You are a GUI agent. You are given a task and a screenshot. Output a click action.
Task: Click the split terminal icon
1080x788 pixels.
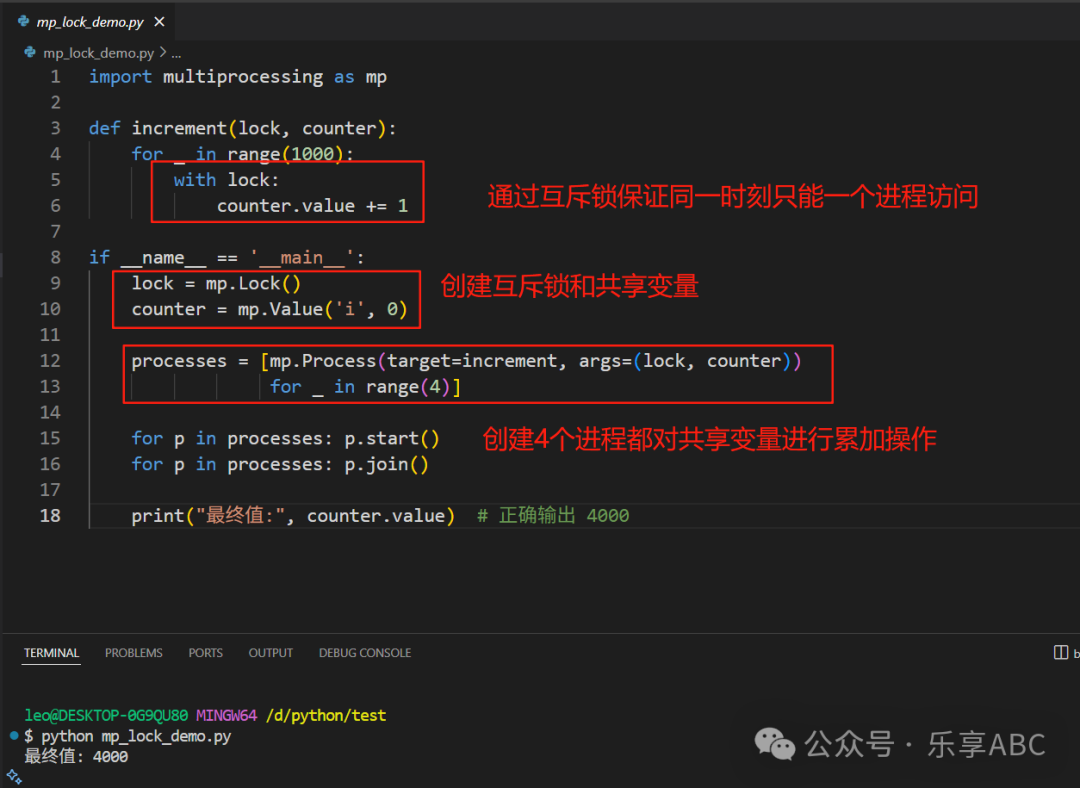pyautogui.click(x=1061, y=652)
